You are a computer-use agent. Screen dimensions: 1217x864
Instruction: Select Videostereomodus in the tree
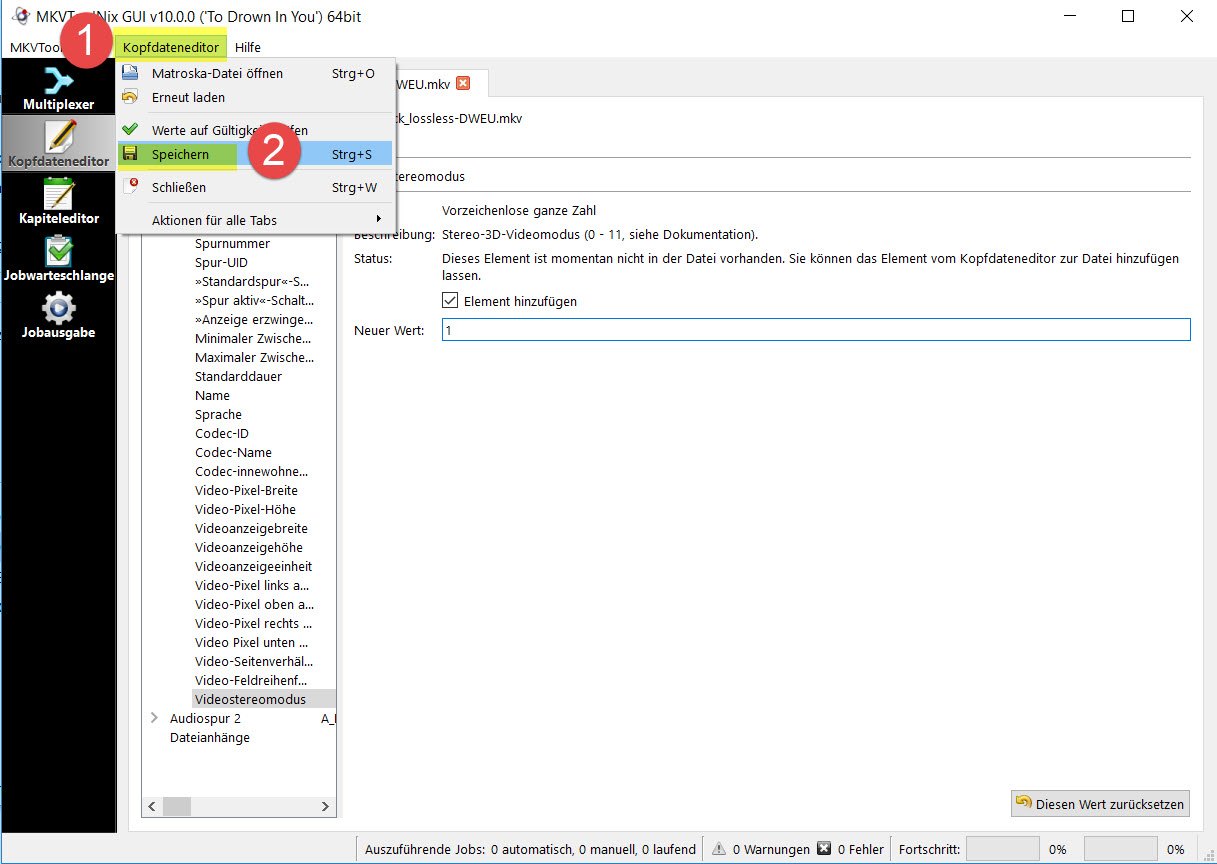[251, 699]
